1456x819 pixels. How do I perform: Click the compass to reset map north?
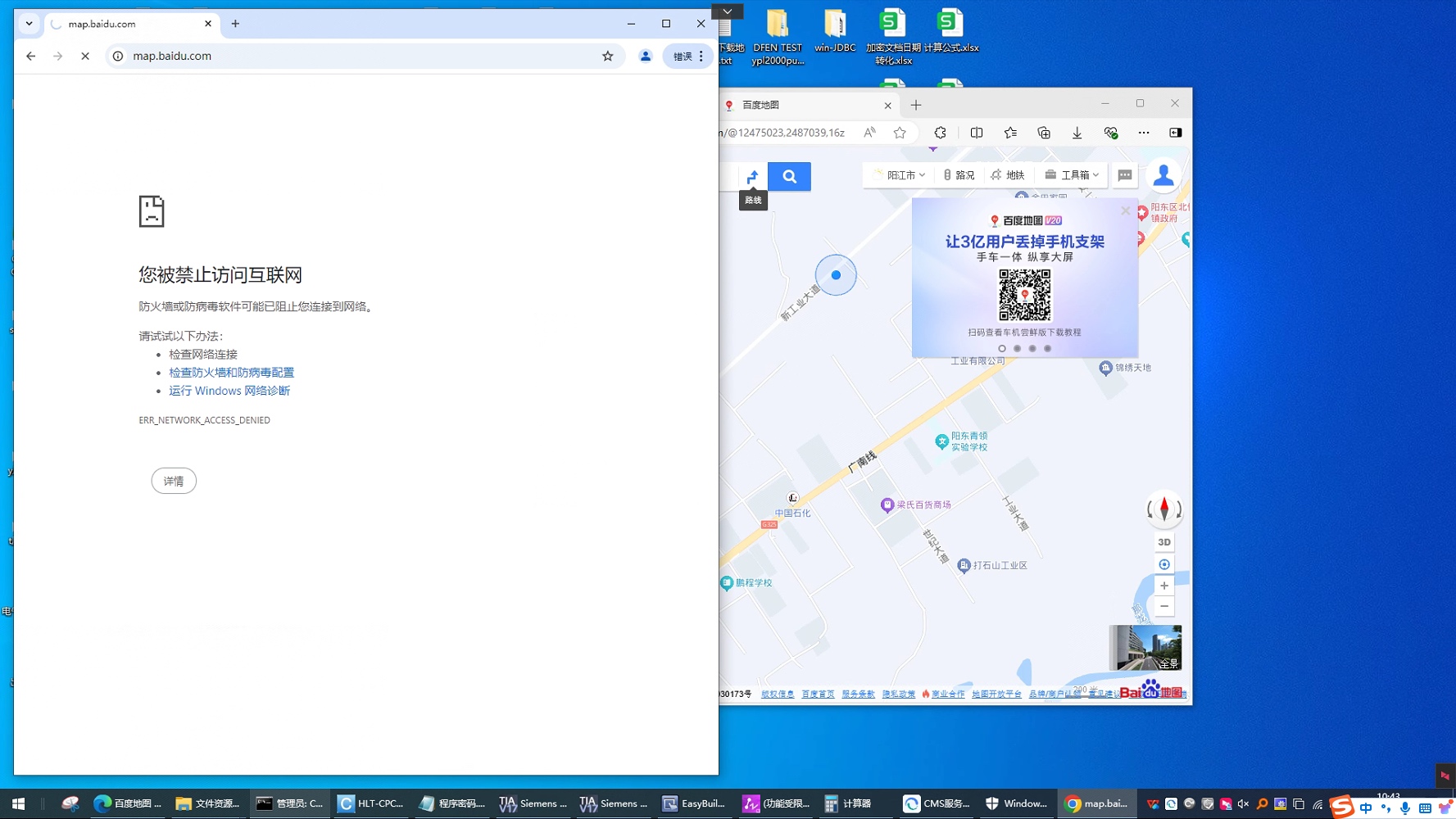(x=1163, y=509)
